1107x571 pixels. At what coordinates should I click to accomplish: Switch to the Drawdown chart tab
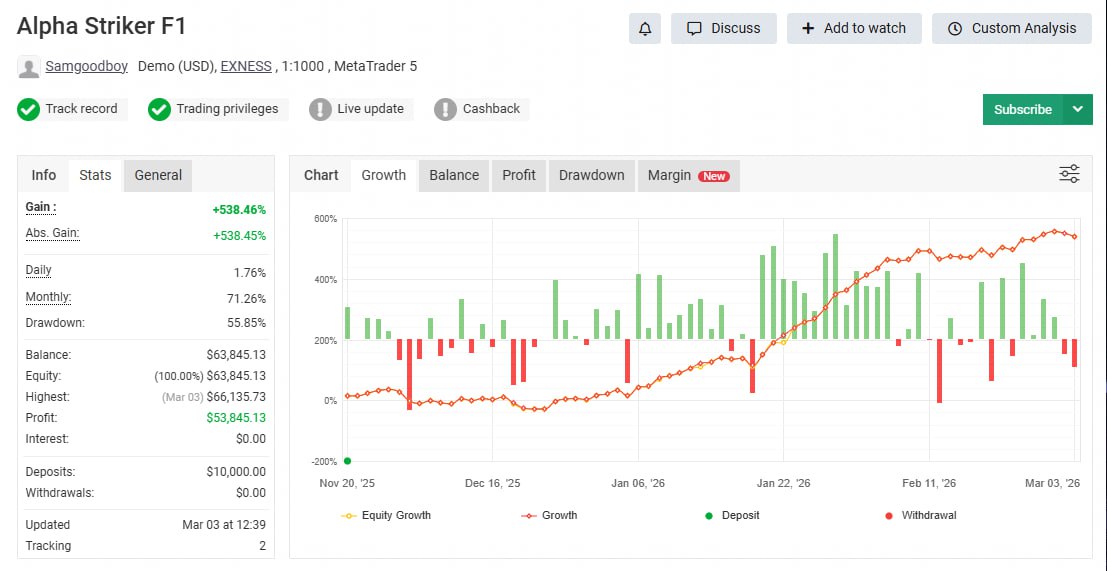tap(591, 175)
